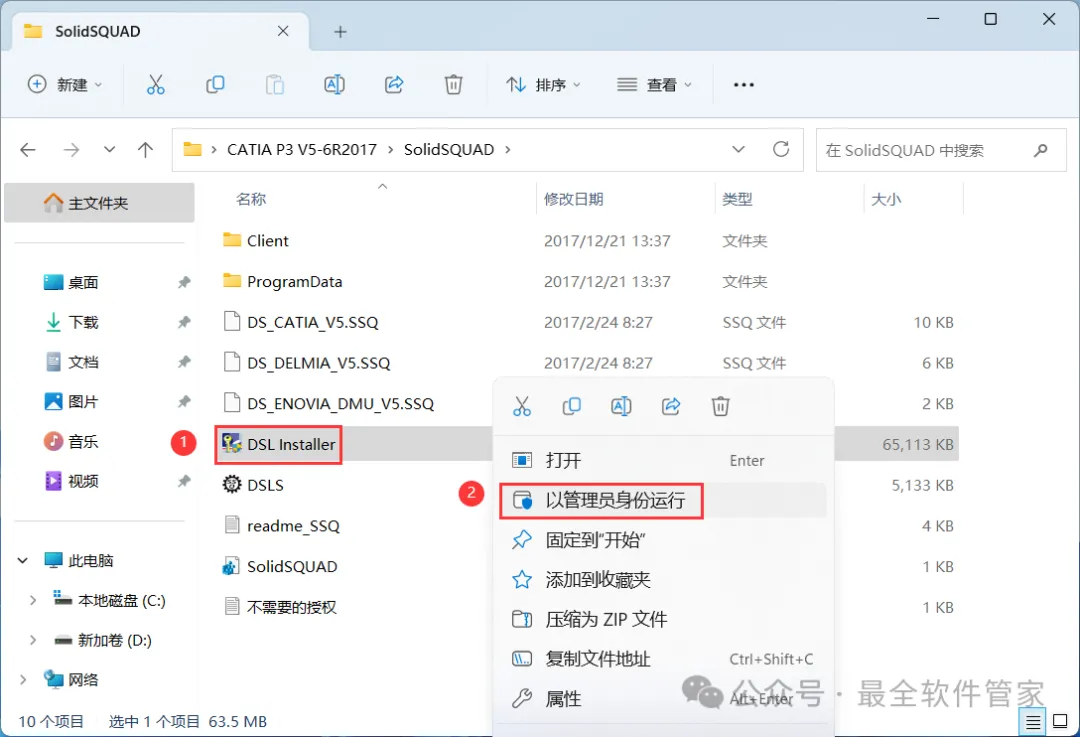The width and height of the screenshot is (1080, 737).
Task: Expand the address bar history dropdown
Action: click(738, 149)
